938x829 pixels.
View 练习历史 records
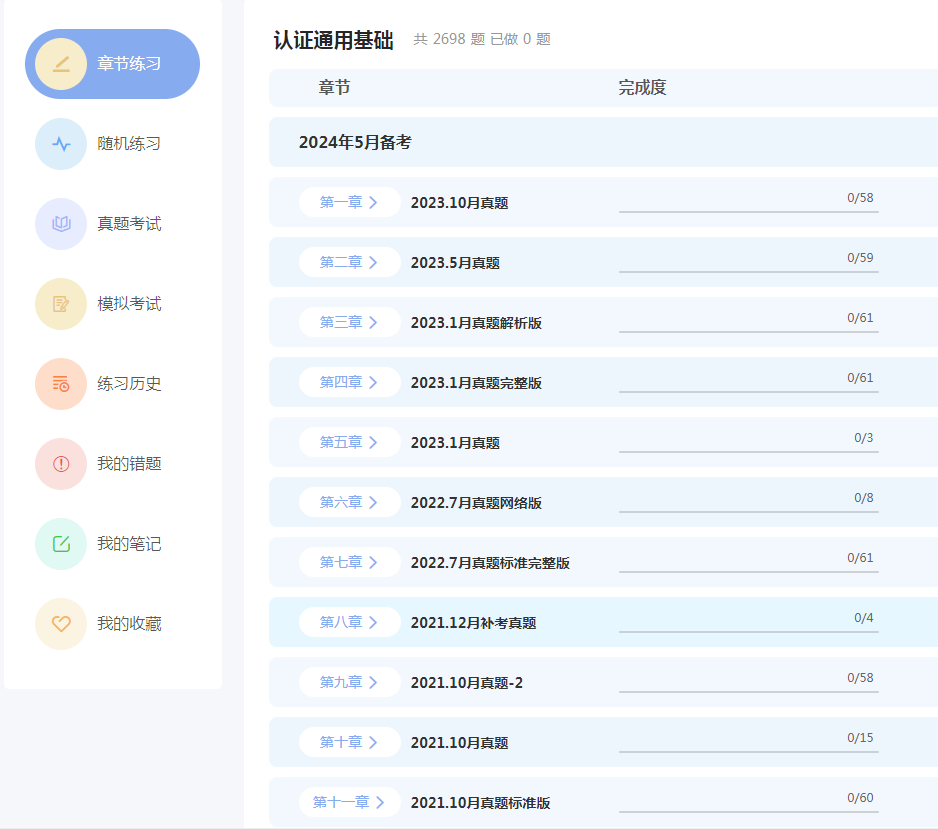pos(129,384)
